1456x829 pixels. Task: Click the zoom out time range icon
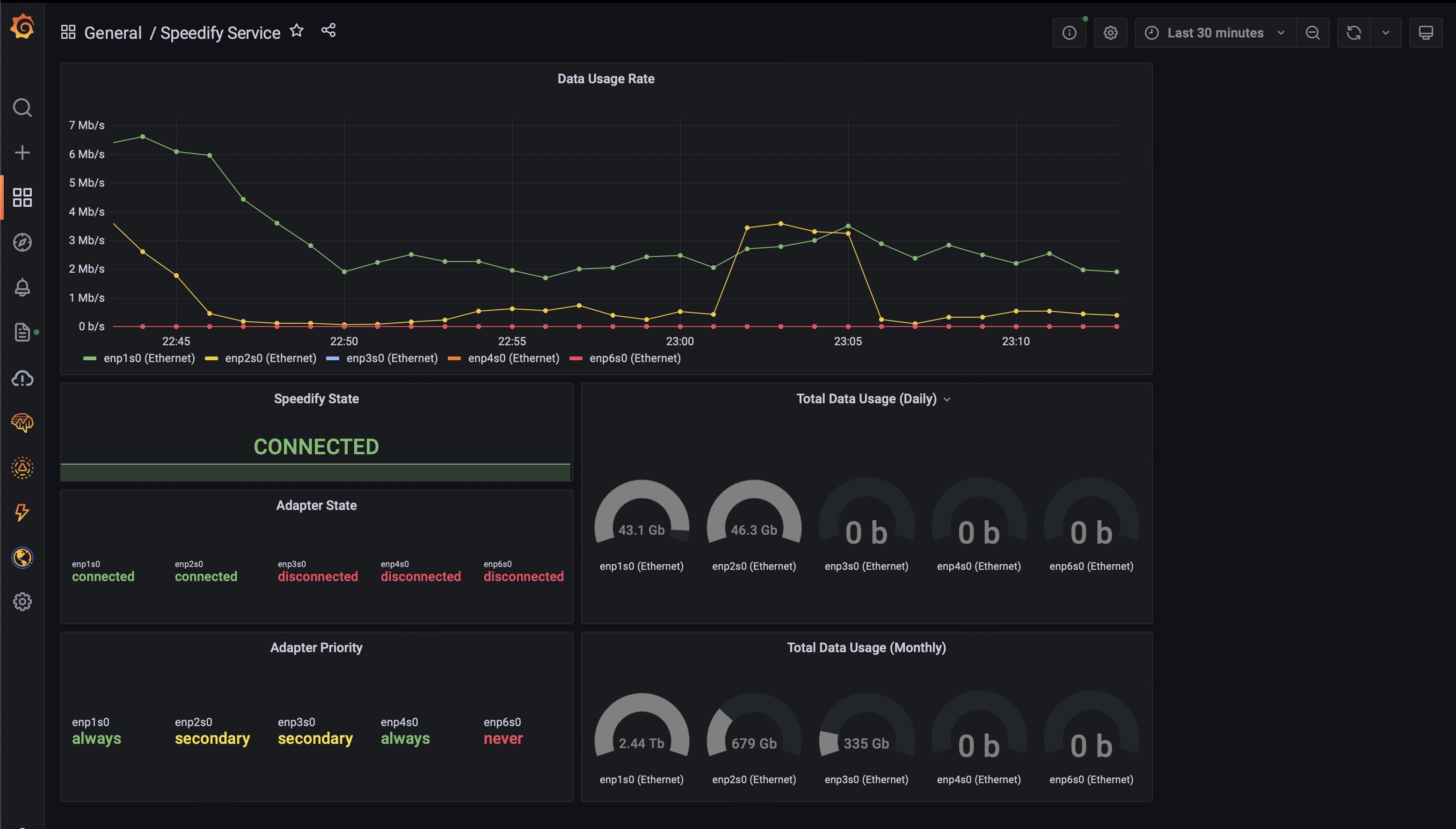point(1312,33)
